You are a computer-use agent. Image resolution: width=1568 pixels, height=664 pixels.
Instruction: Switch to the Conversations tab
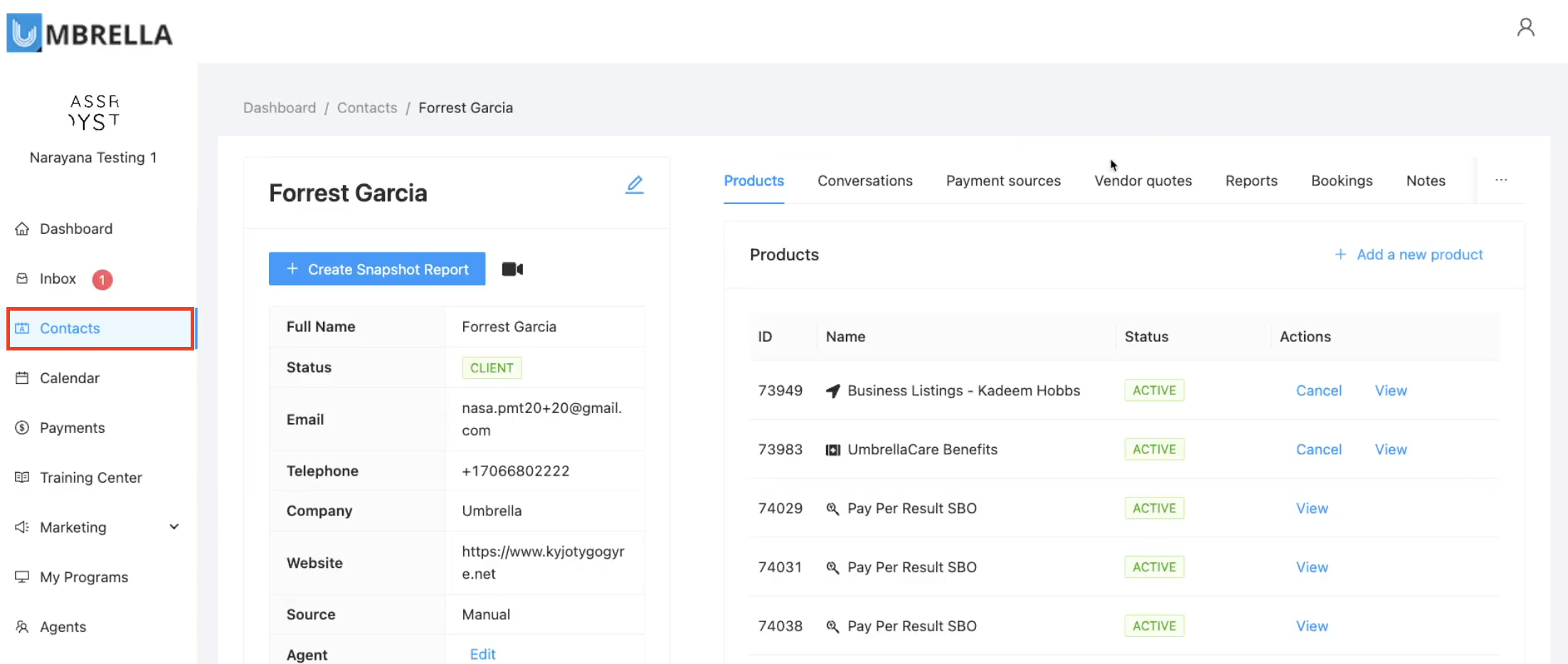pos(864,181)
